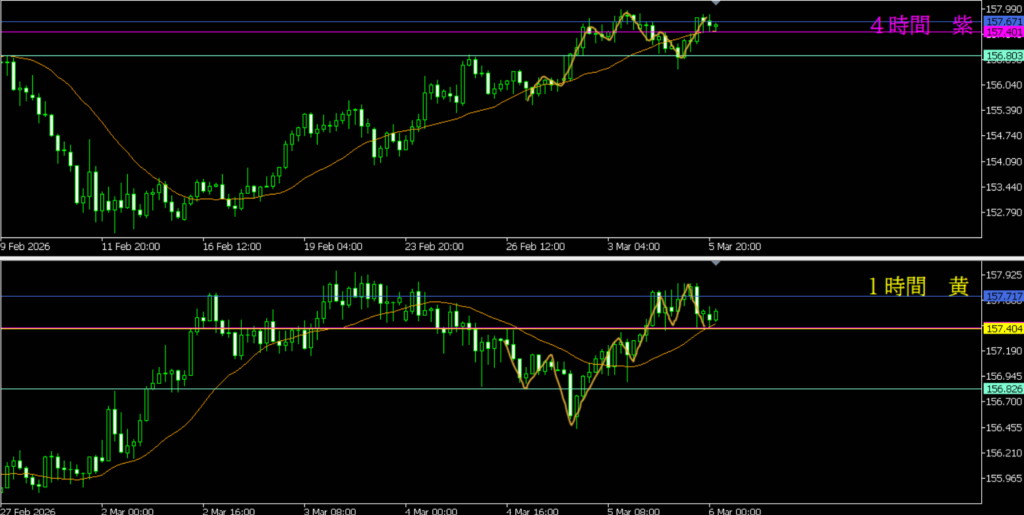Image resolution: width=1024 pixels, height=515 pixels.
Task: Click the '3 Mar 04:00' time axis label
Action: tap(631, 245)
